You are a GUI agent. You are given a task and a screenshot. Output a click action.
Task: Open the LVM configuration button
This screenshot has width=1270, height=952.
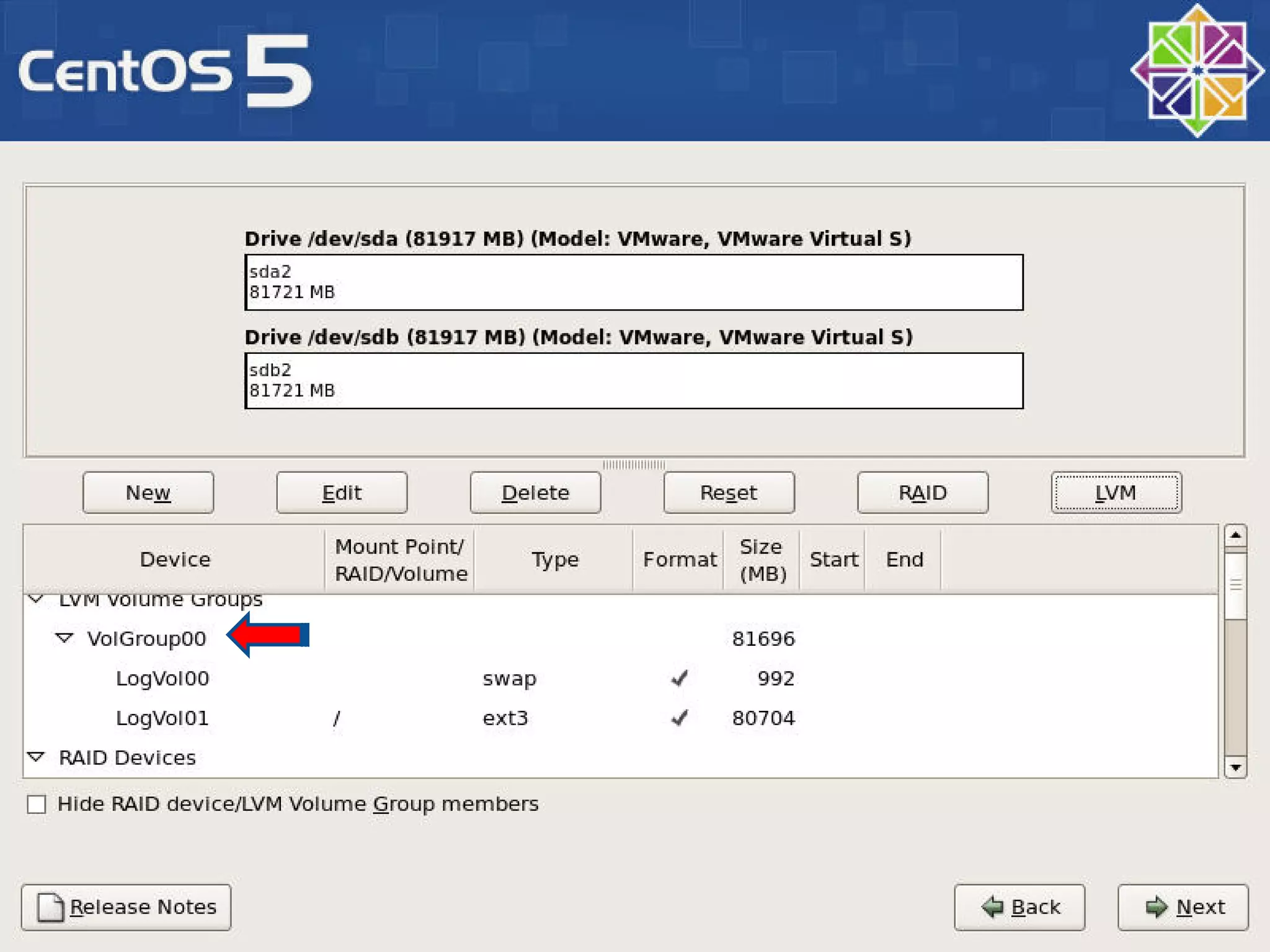pyautogui.click(x=1116, y=493)
